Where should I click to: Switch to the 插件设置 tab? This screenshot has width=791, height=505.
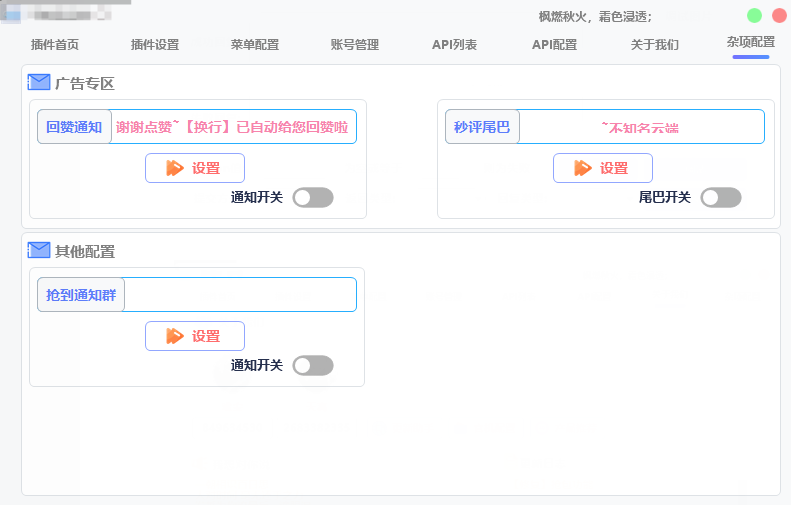[155, 45]
